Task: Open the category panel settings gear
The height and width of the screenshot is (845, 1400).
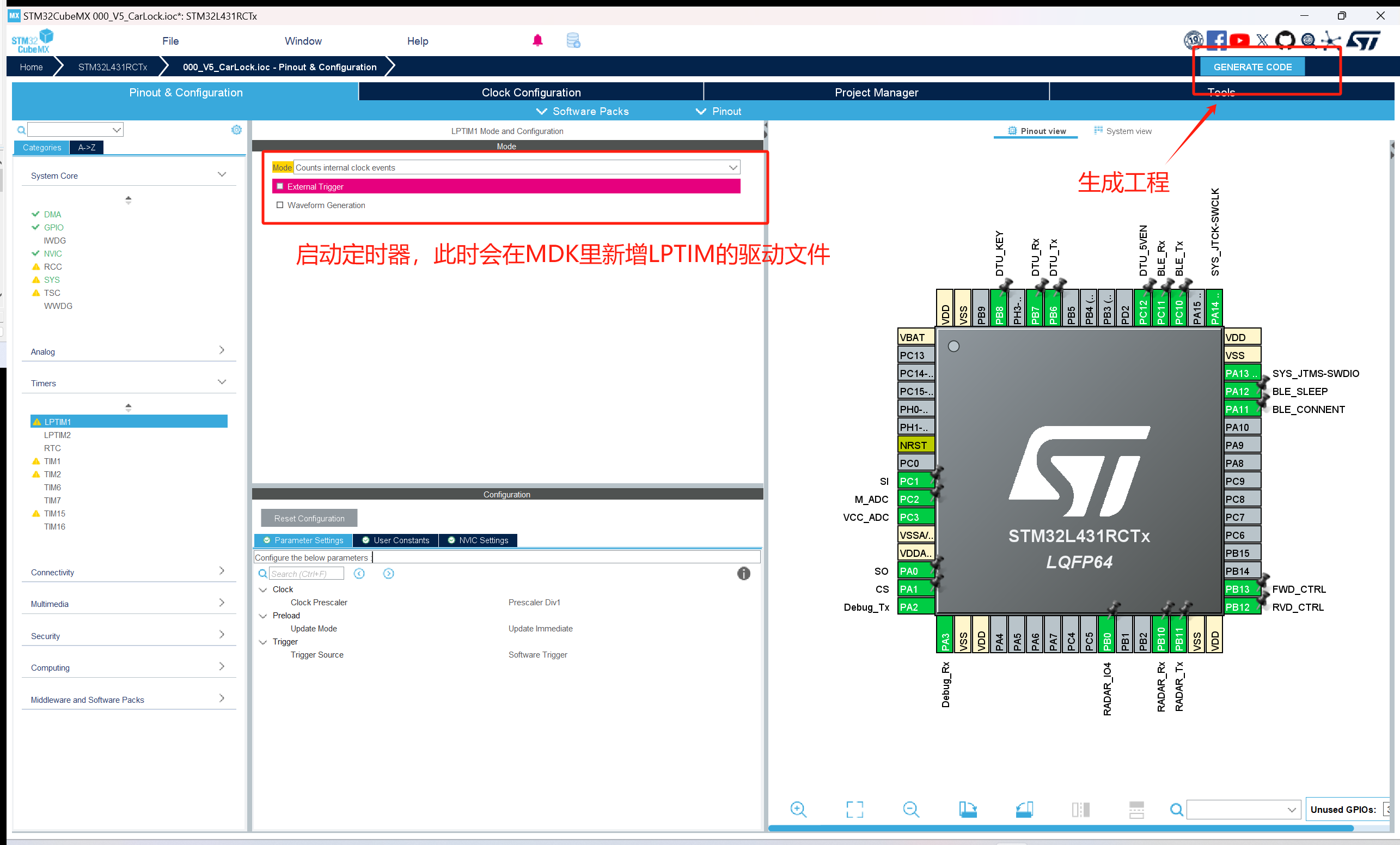Action: coord(236,130)
